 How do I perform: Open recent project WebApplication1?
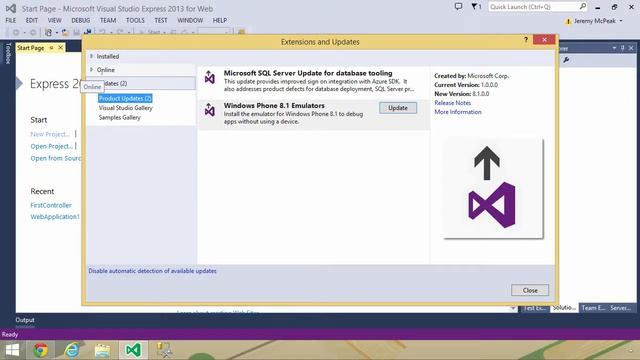(x=55, y=216)
